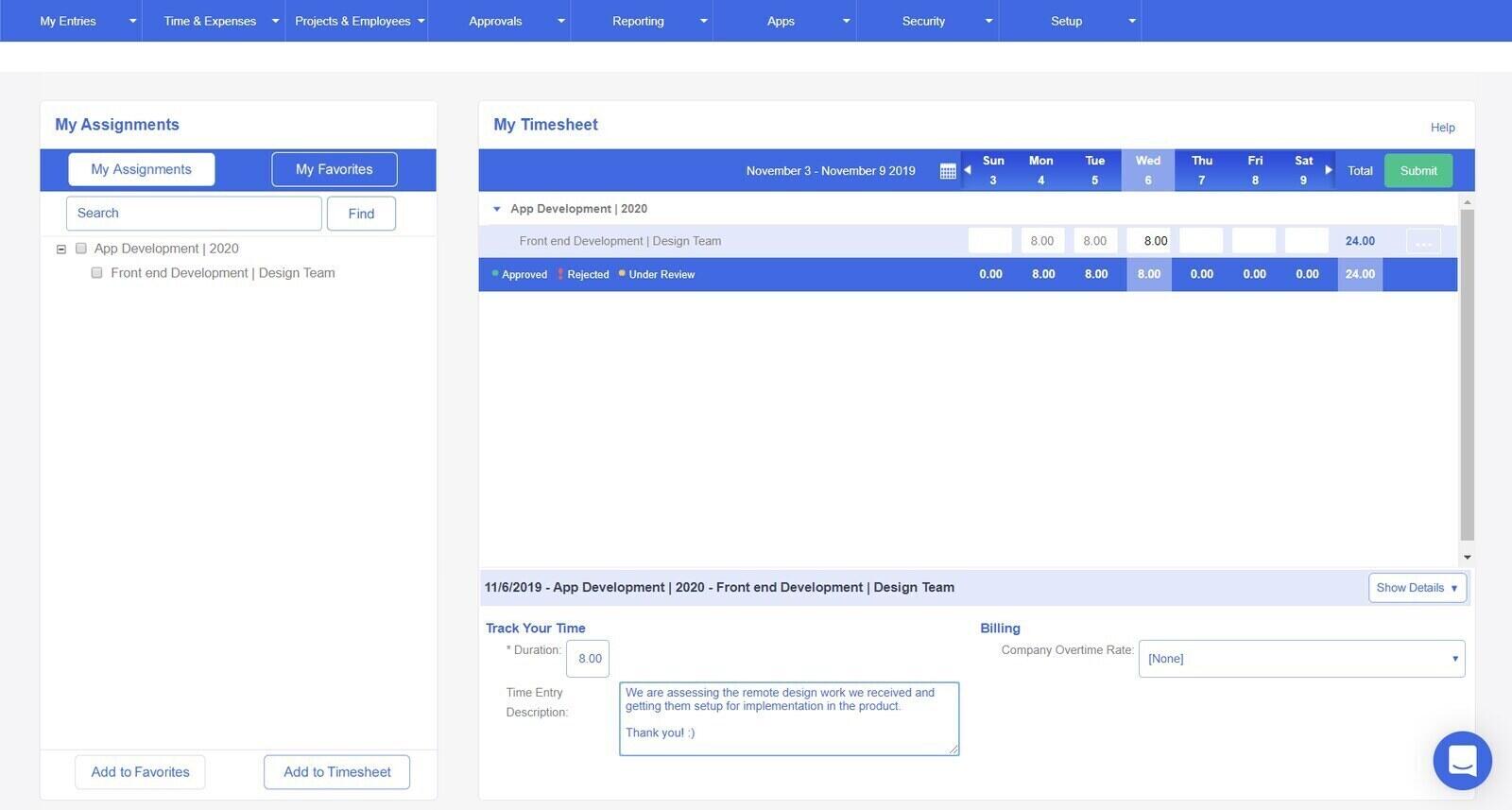Click the Find button

click(x=361, y=214)
